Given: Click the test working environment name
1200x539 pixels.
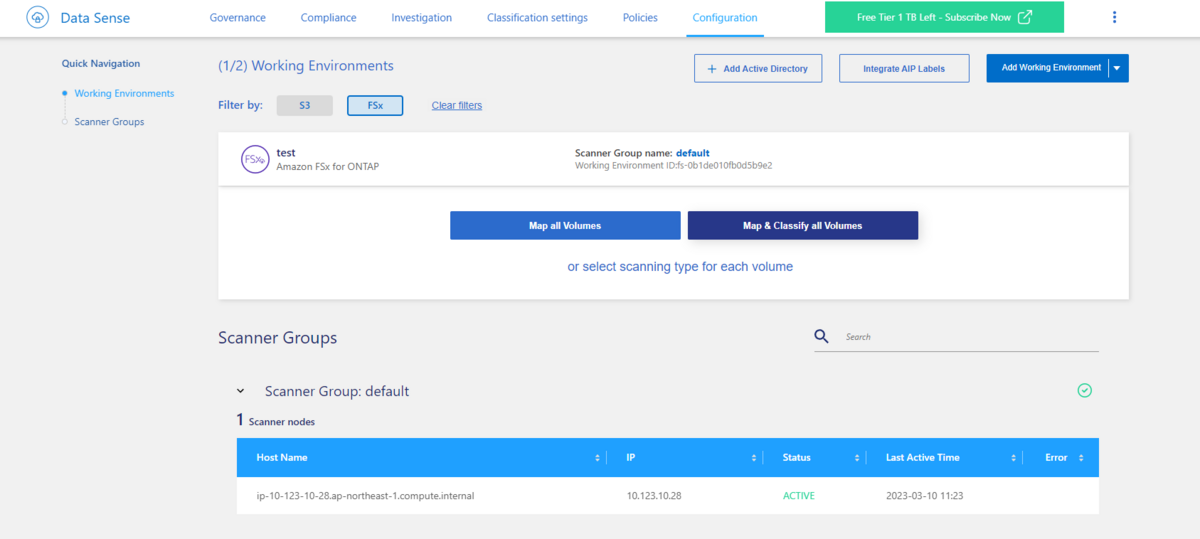Looking at the screenshot, I should 285,153.
